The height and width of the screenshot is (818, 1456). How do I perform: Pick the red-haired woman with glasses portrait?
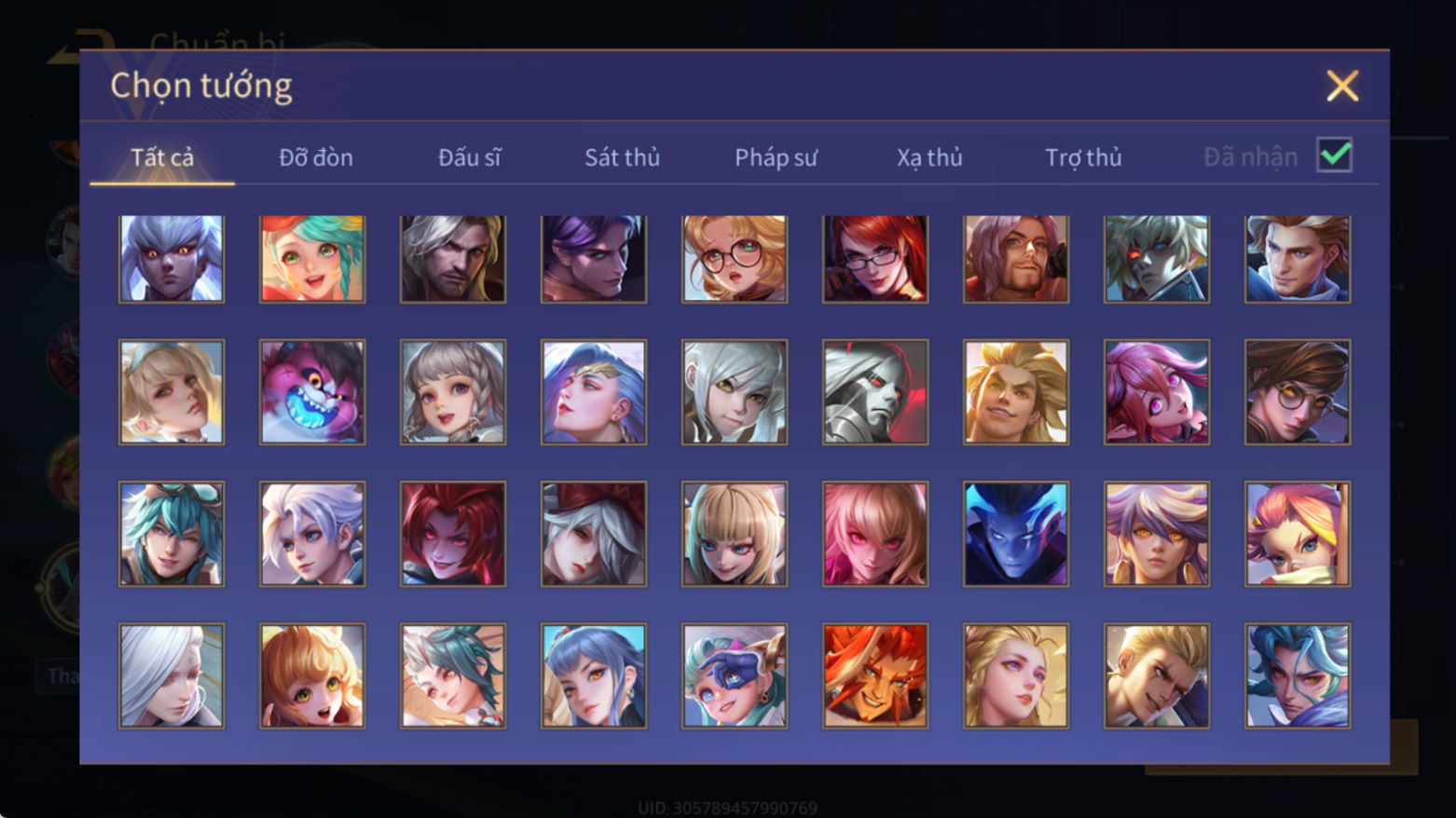[x=875, y=258]
